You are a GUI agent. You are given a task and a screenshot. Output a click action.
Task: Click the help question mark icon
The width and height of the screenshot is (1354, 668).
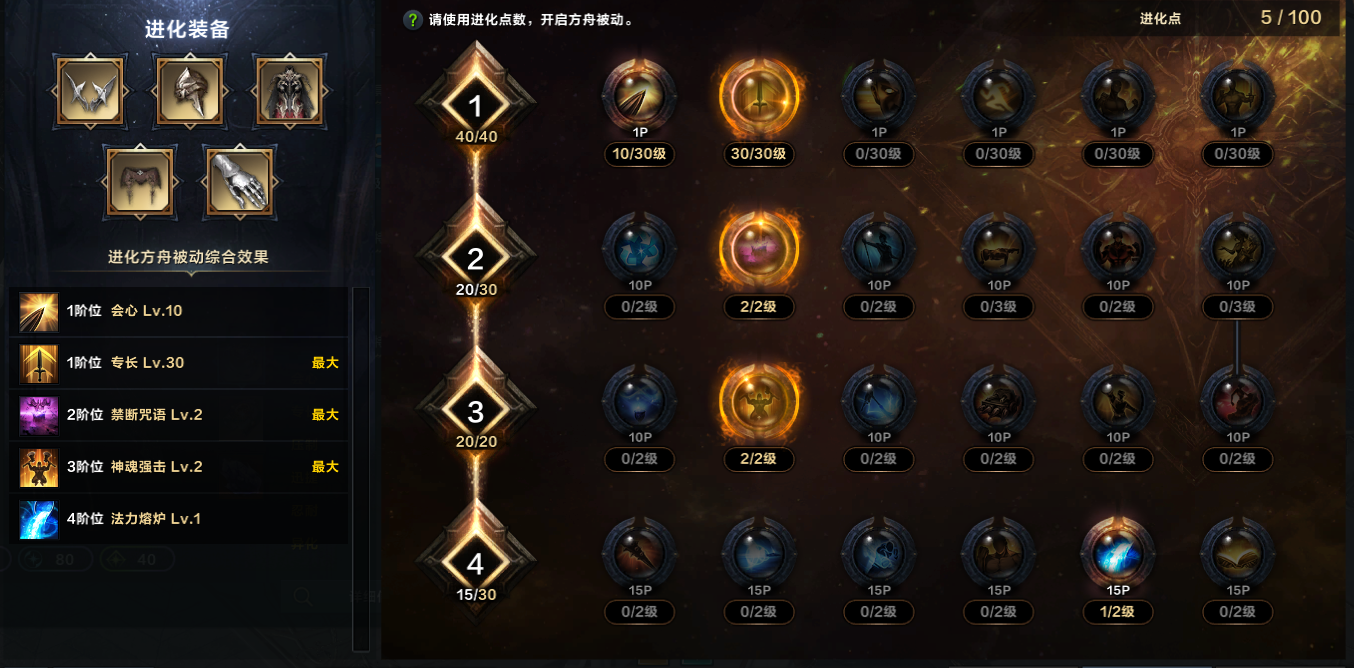(x=412, y=19)
